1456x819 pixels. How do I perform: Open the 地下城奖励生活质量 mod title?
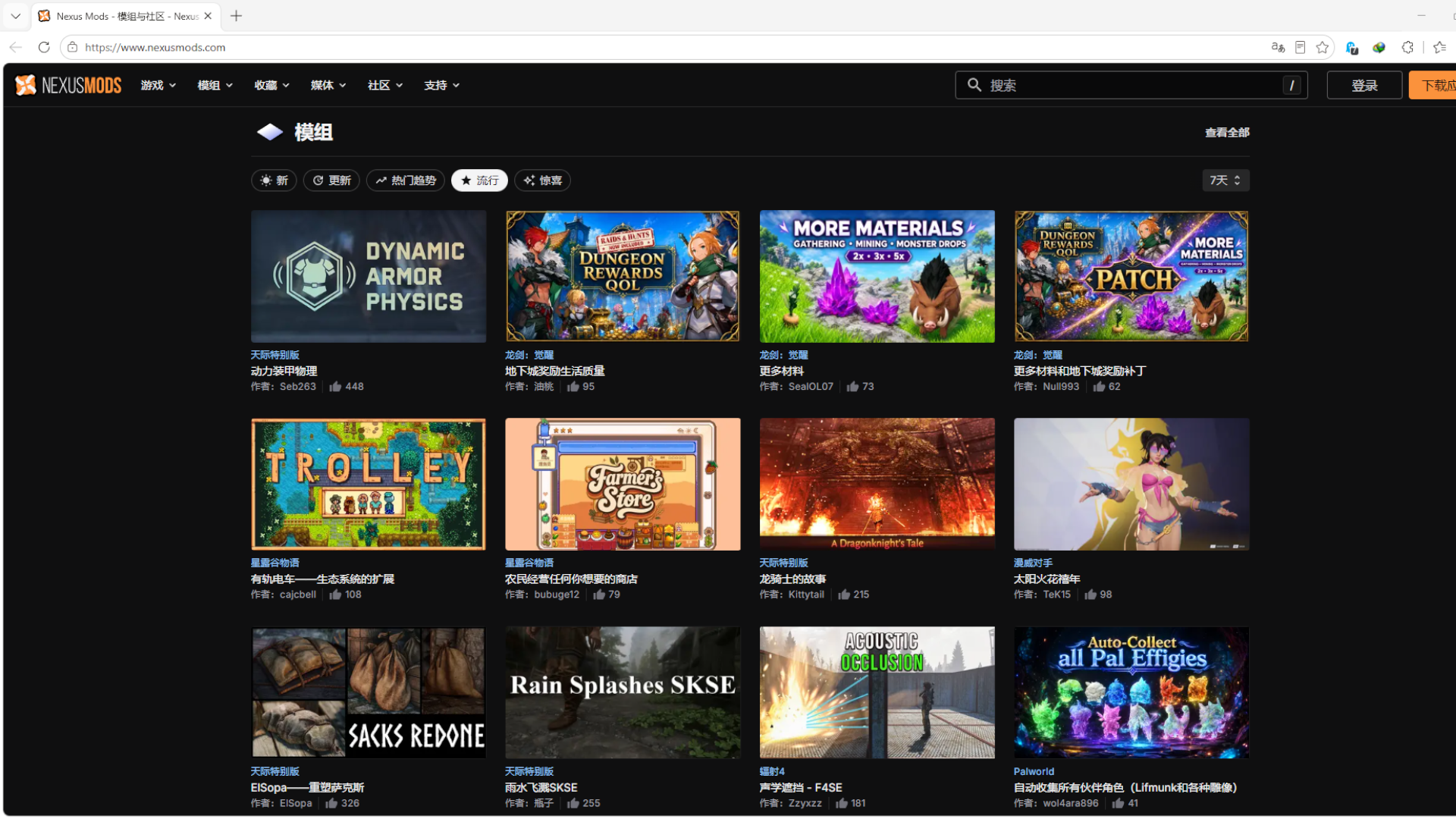[x=555, y=371]
